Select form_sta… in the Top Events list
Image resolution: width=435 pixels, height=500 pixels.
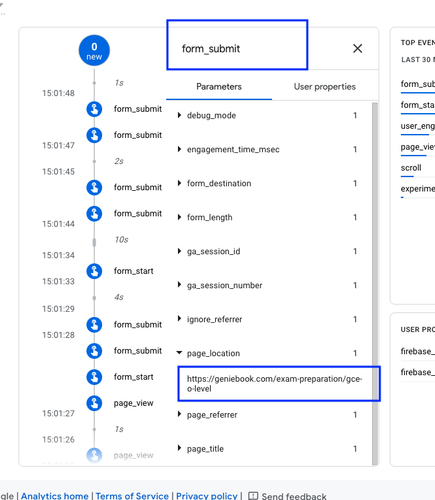click(418, 105)
